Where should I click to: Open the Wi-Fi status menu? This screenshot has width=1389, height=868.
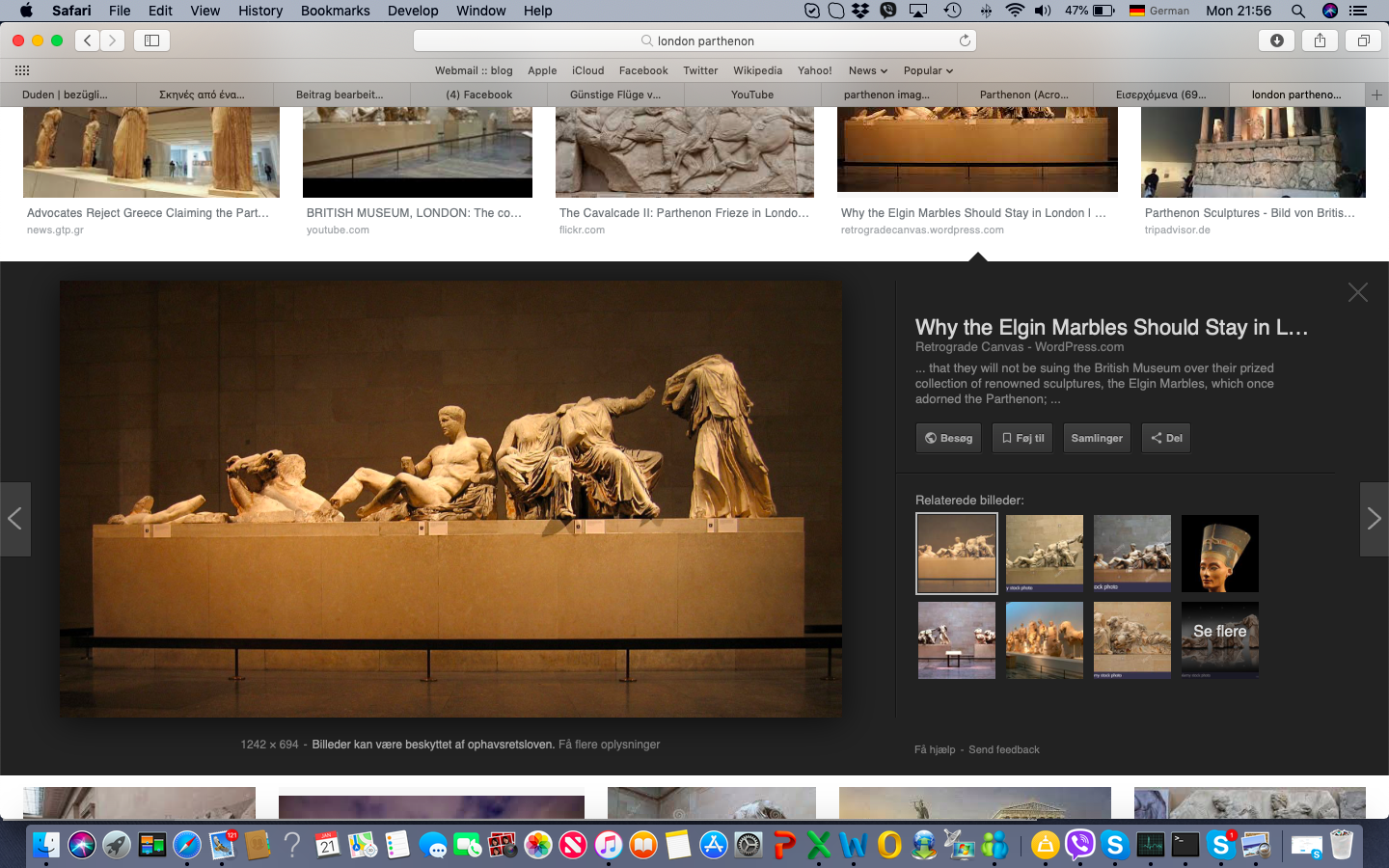[1015, 11]
